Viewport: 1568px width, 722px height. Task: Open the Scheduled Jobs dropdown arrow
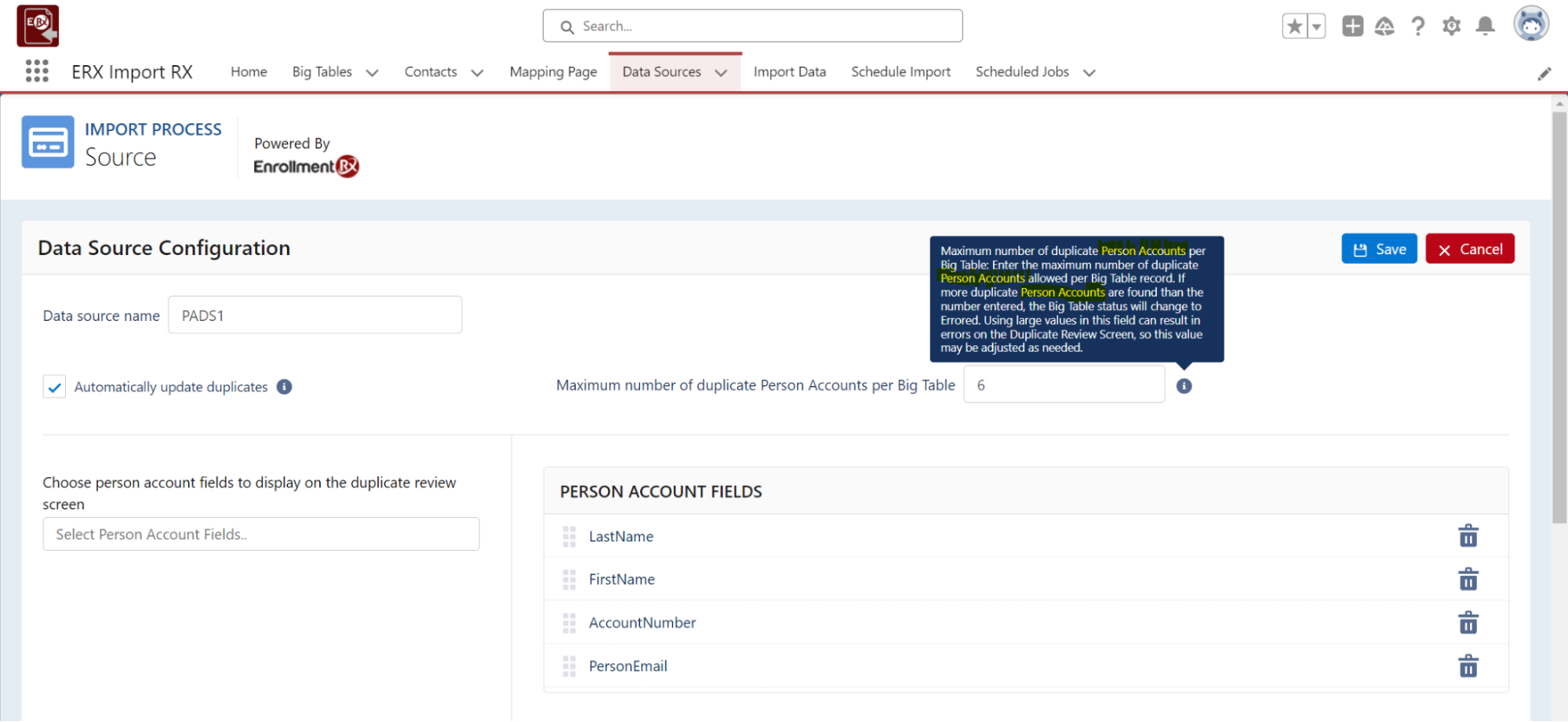[1089, 73]
